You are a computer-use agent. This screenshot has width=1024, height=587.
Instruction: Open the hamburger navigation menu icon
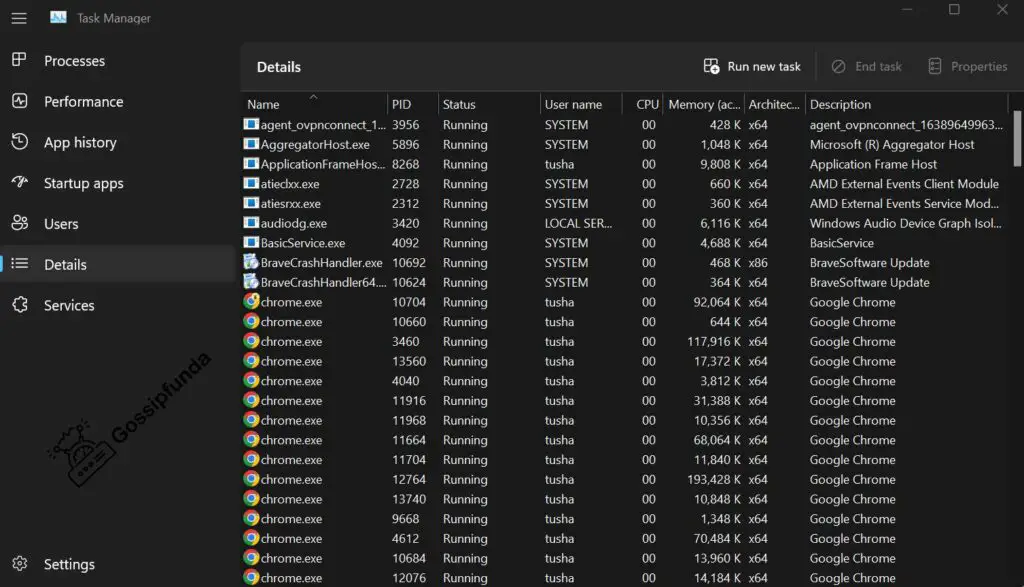(x=19, y=18)
